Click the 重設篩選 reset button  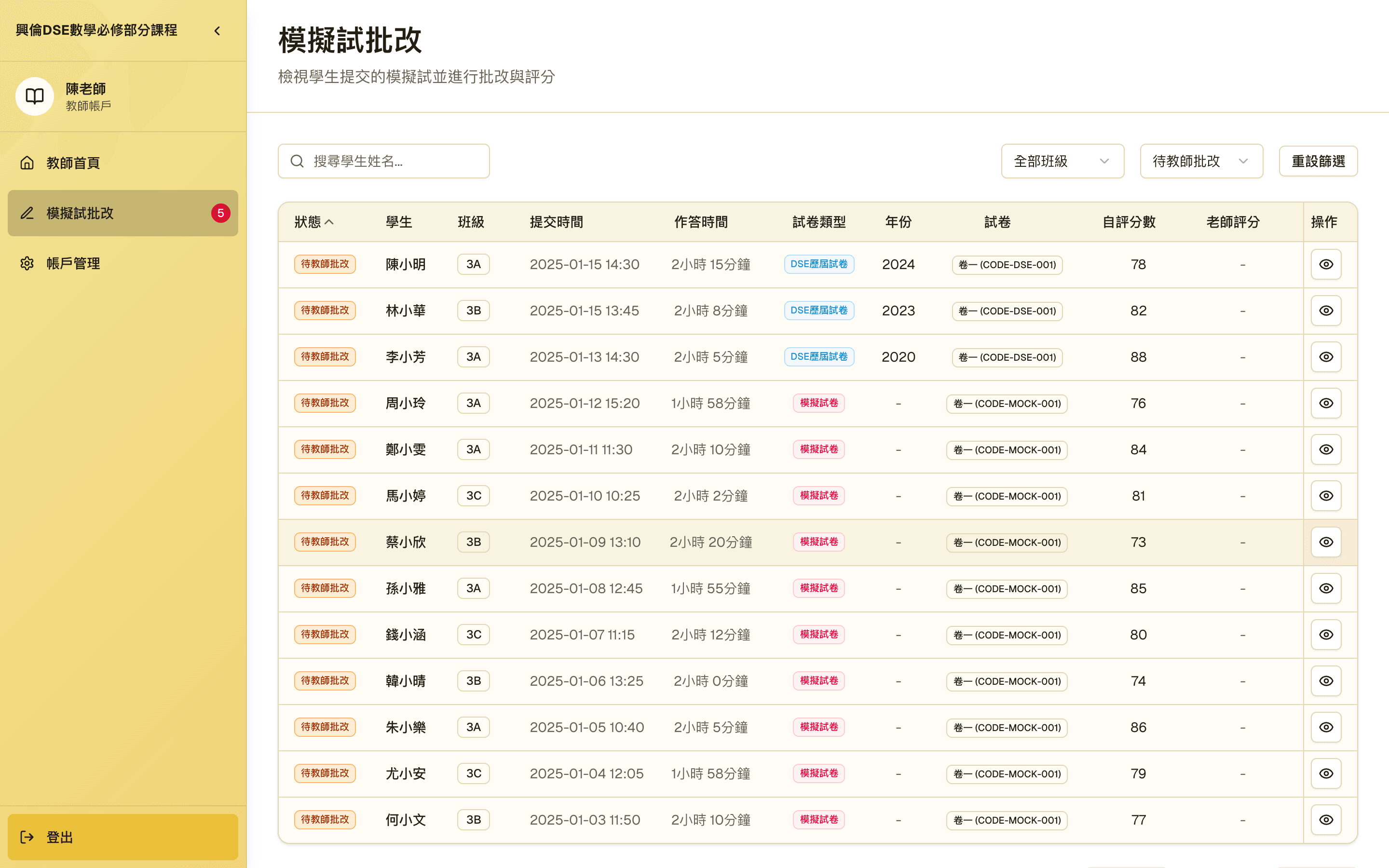1318,162
